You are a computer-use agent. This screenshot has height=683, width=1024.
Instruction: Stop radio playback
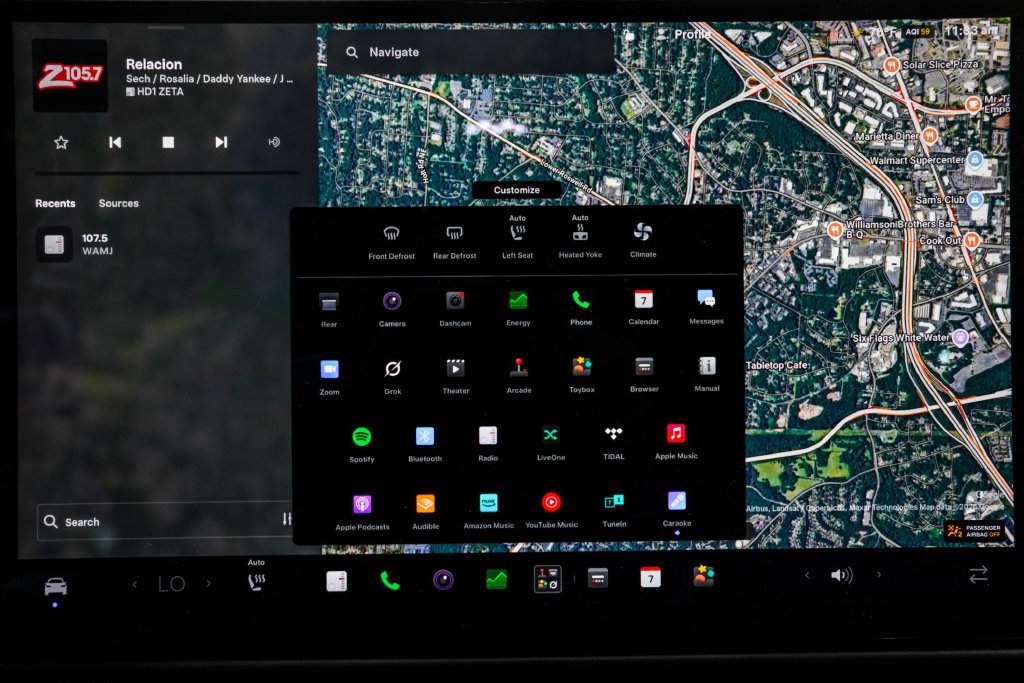point(168,142)
